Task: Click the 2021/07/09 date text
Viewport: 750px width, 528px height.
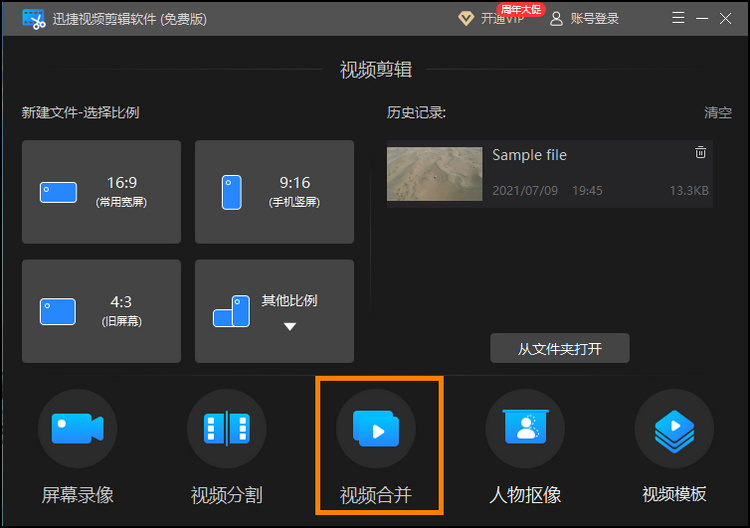Action: click(x=525, y=190)
